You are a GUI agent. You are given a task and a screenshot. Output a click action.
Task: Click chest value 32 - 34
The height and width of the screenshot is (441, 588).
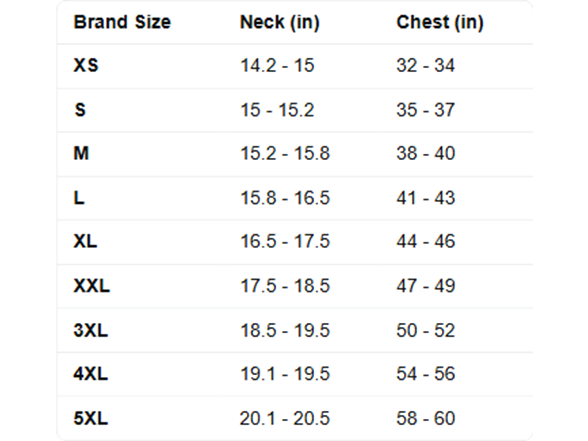(x=426, y=66)
